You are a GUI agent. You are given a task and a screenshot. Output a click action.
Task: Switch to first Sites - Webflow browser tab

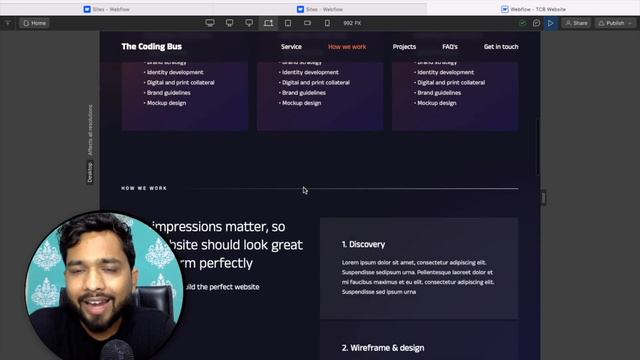coord(107,9)
